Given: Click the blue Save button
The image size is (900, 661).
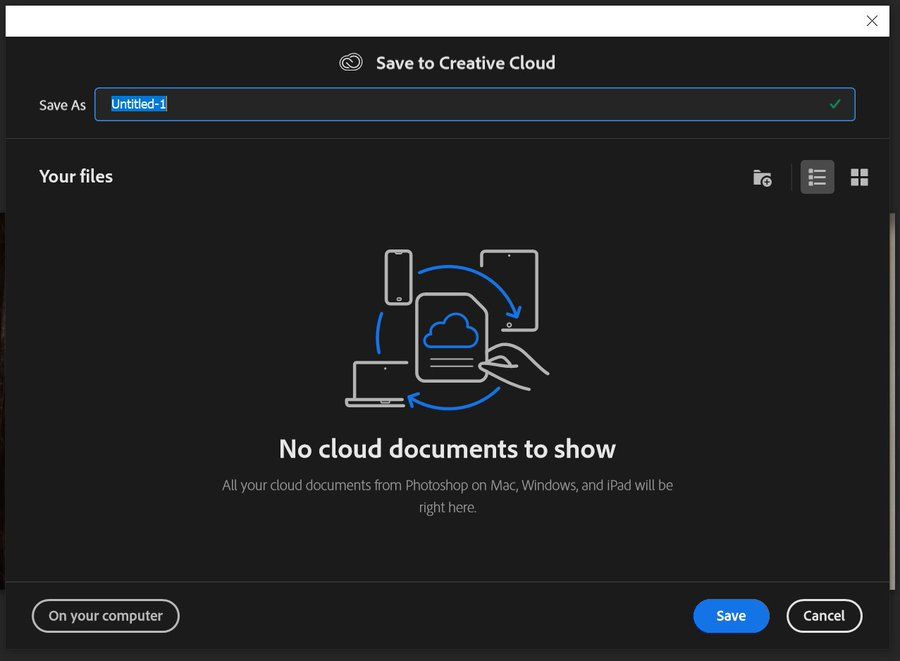Looking at the screenshot, I should [x=731, y=616].
